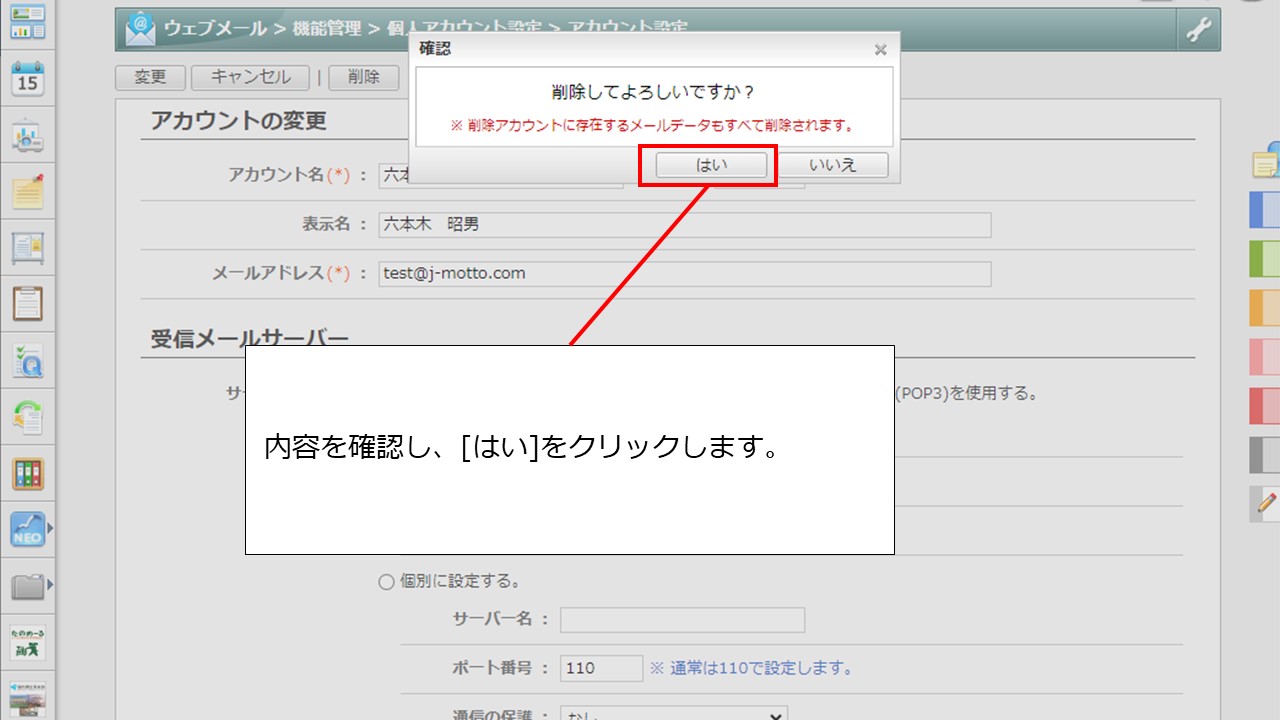Expand the arrow next to the folder icon
Image resolution: width=1280 pixels, height=720 pixels.
[50, 584]
